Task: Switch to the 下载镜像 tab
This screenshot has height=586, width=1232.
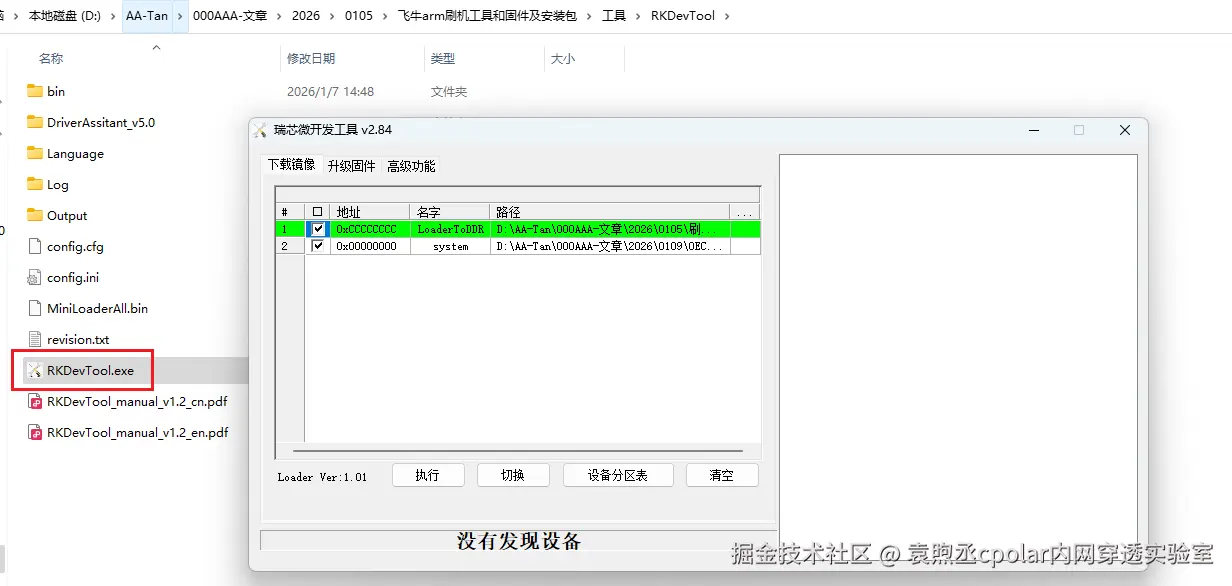Action: pyautogui.click(x=291, y=165)
